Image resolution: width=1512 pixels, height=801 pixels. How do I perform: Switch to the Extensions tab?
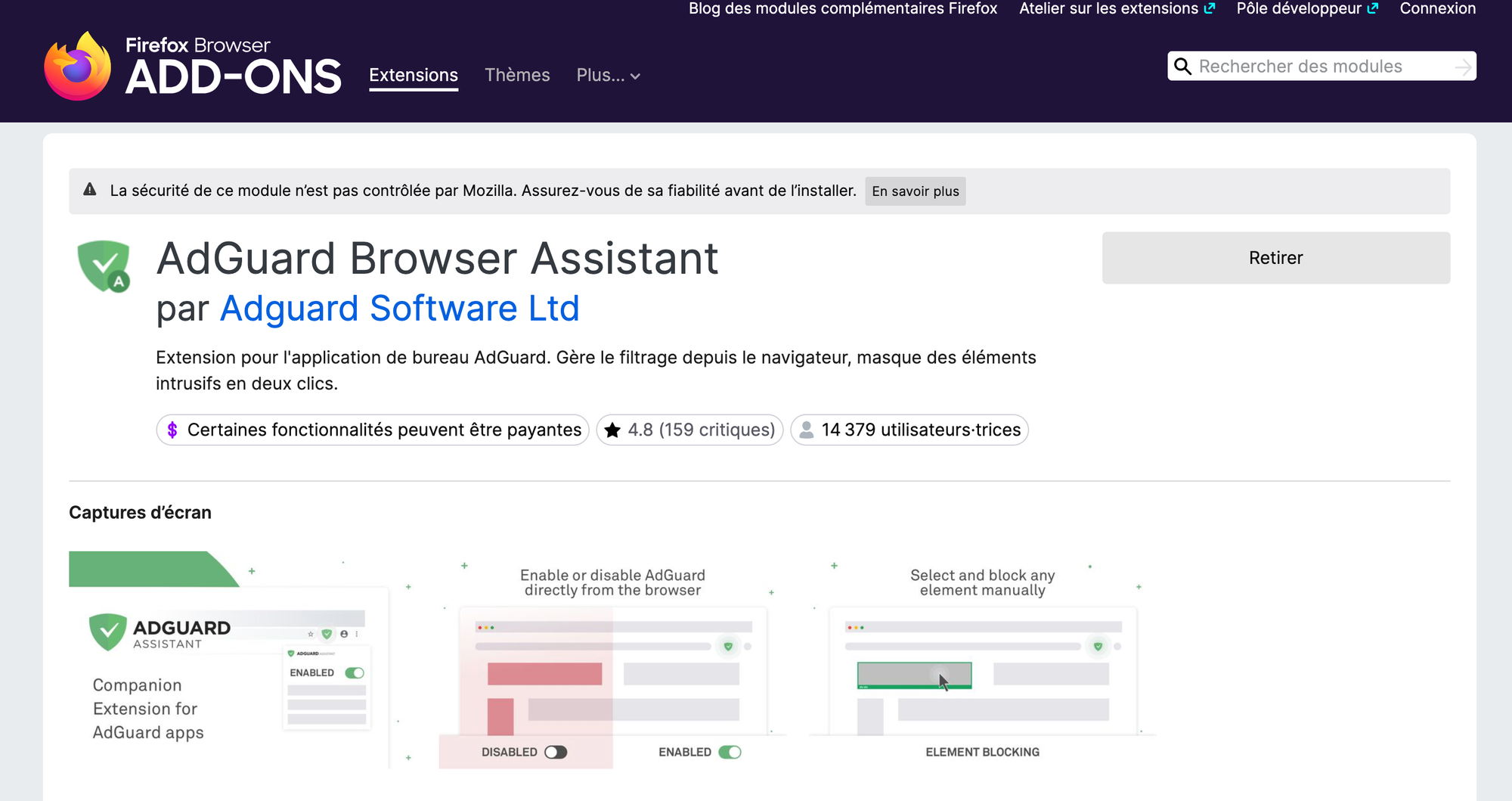(x=414, y=76)
